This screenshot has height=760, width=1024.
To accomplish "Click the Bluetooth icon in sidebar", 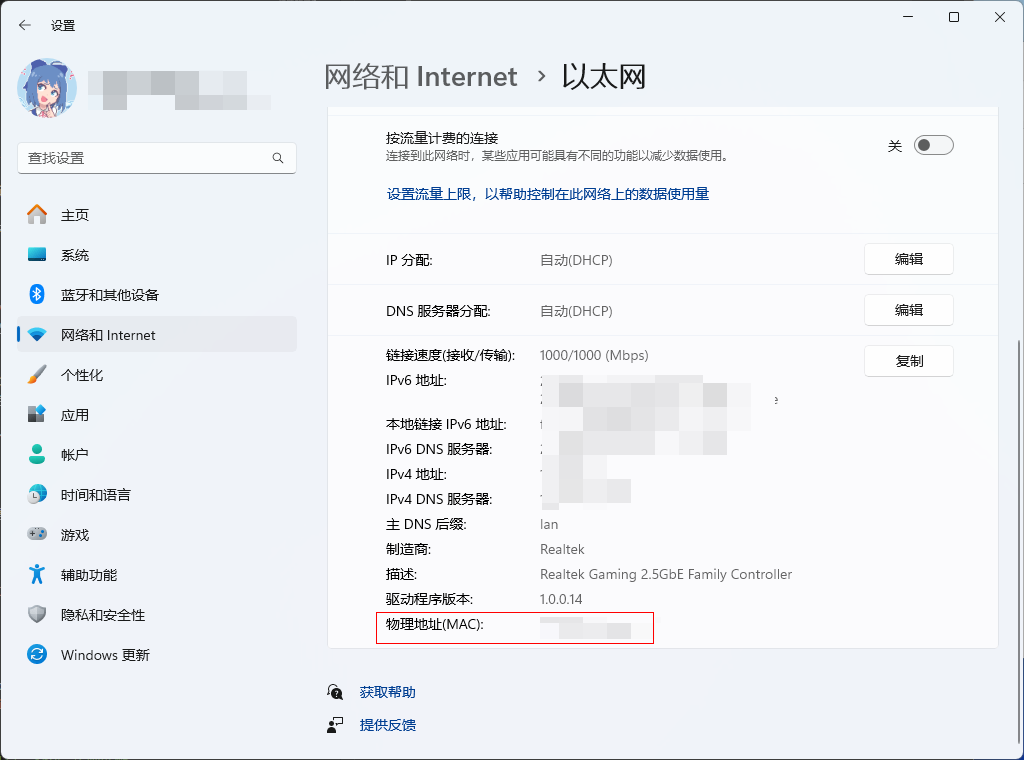I will pos(37,295).
